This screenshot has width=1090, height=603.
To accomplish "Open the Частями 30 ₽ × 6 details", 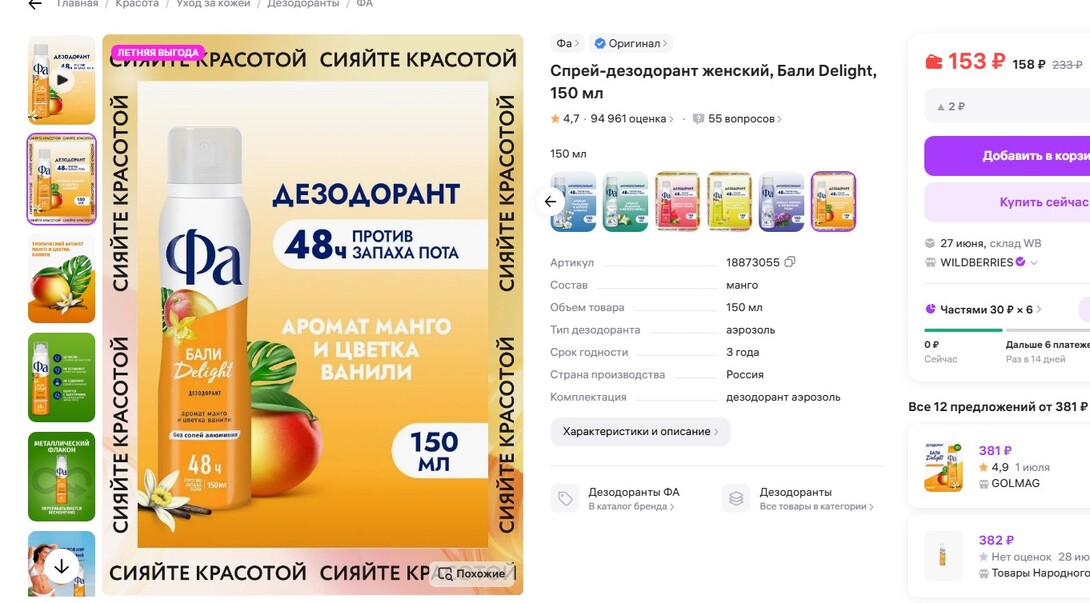I will point(983,309).
